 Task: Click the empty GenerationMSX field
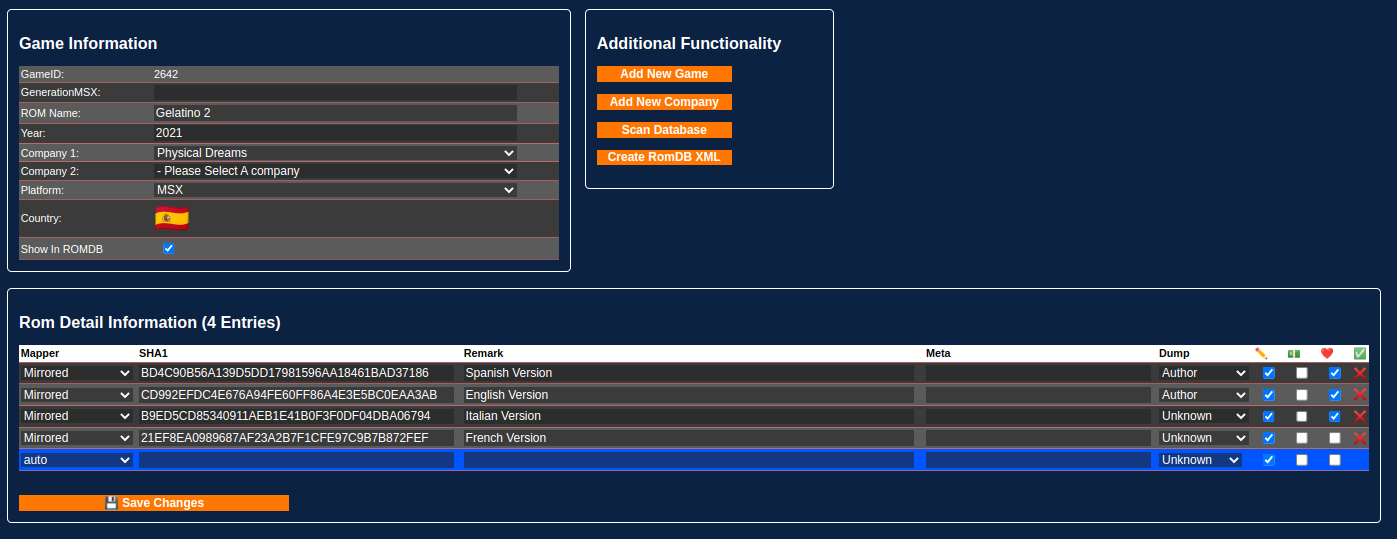[x=335, y=92]
